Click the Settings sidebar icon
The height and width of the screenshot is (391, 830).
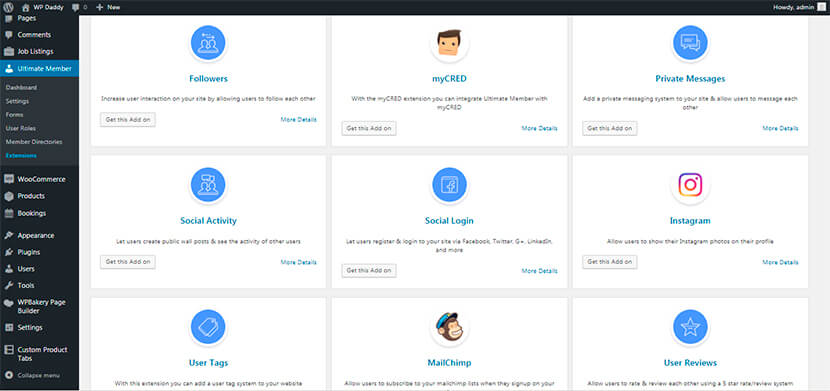coord(8,328)
